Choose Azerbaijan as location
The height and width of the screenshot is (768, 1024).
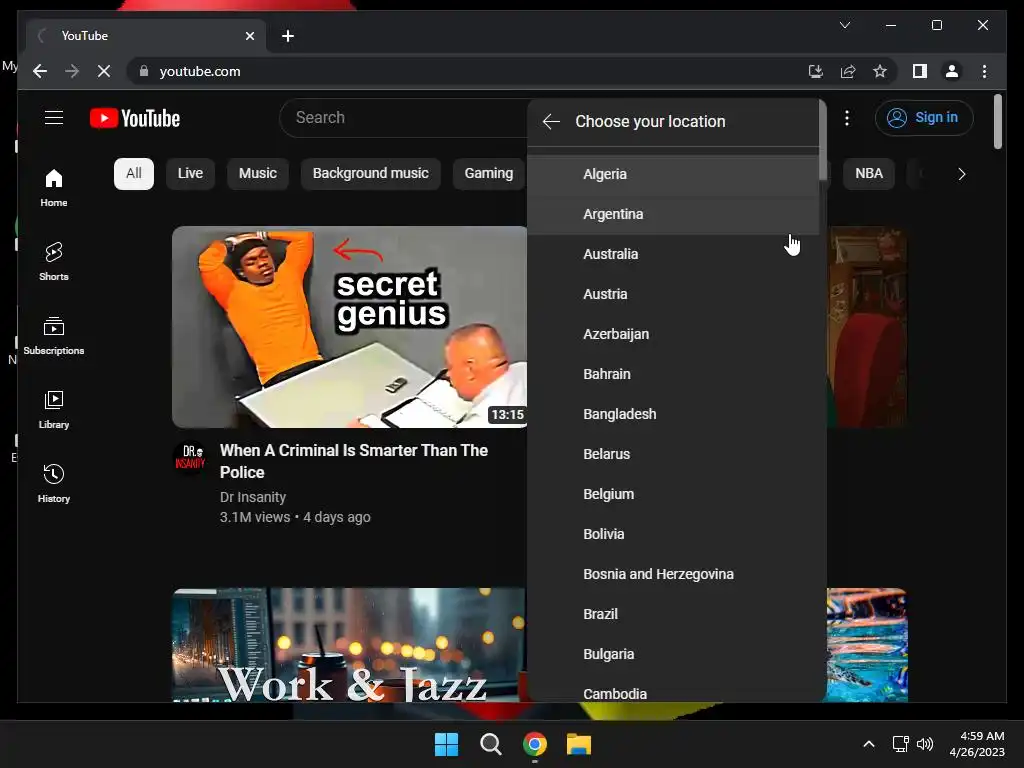point(673,334)
